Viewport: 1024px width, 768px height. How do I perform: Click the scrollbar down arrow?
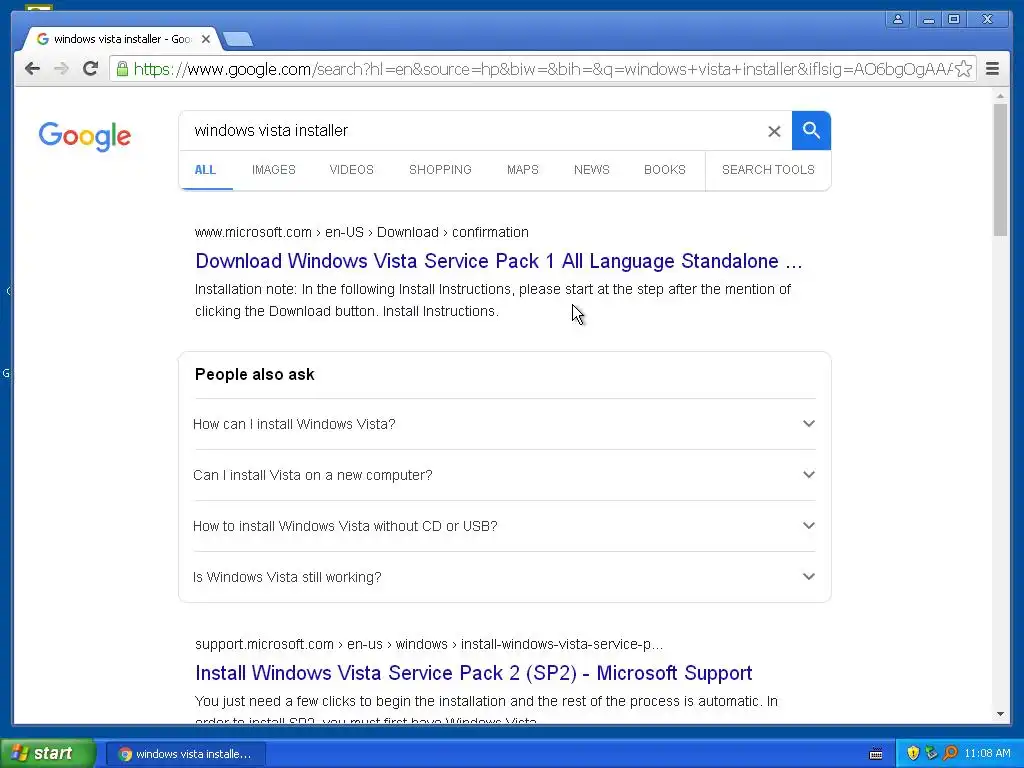pos(1000,714)
